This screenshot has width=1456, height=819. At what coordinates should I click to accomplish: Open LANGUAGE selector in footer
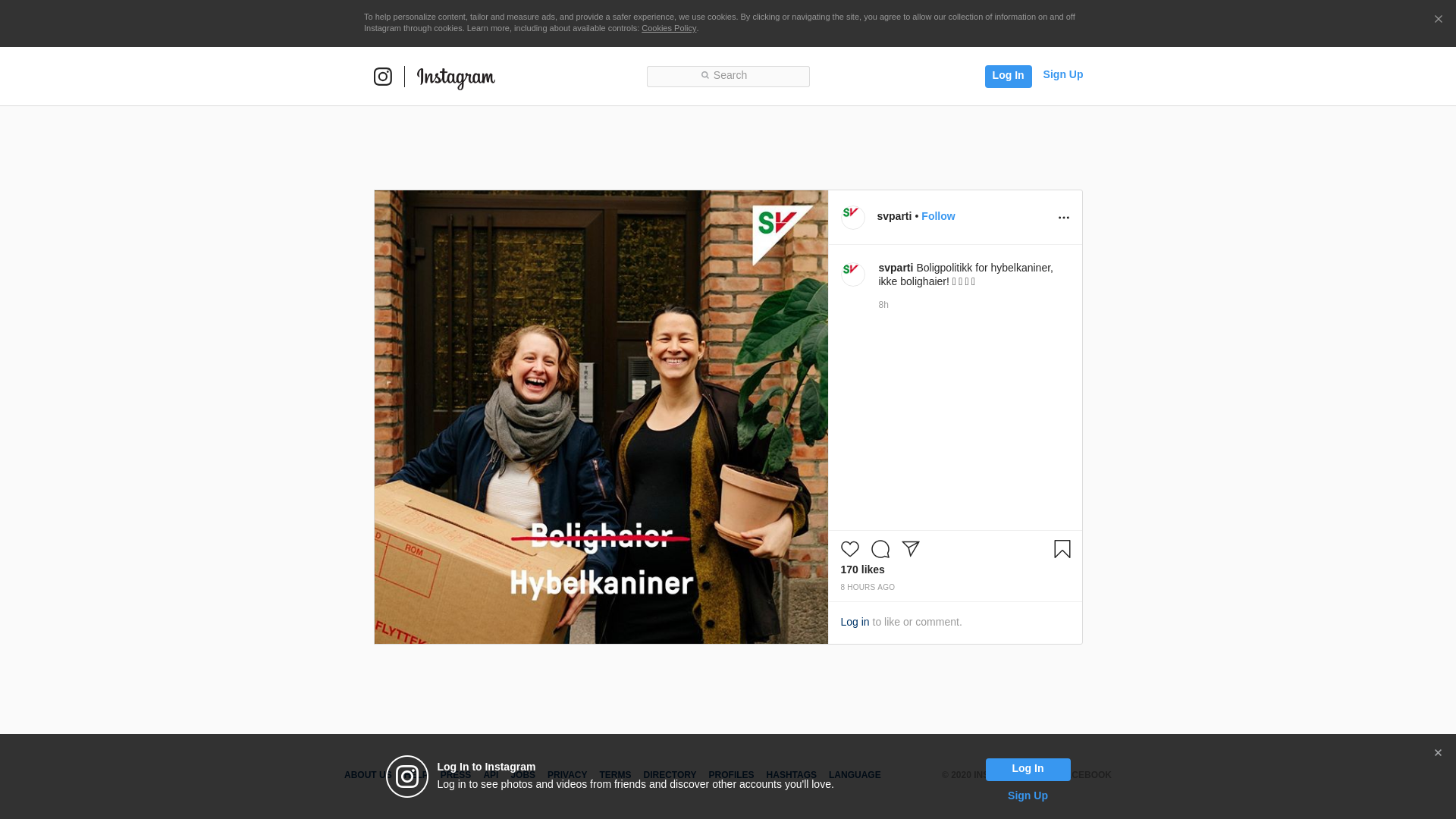click(855, 775)
